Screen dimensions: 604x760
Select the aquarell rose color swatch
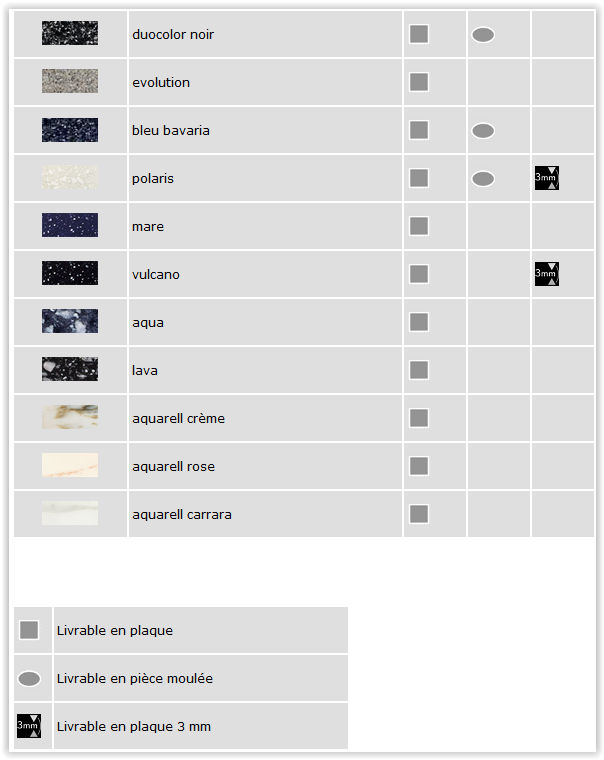point(70,465)
